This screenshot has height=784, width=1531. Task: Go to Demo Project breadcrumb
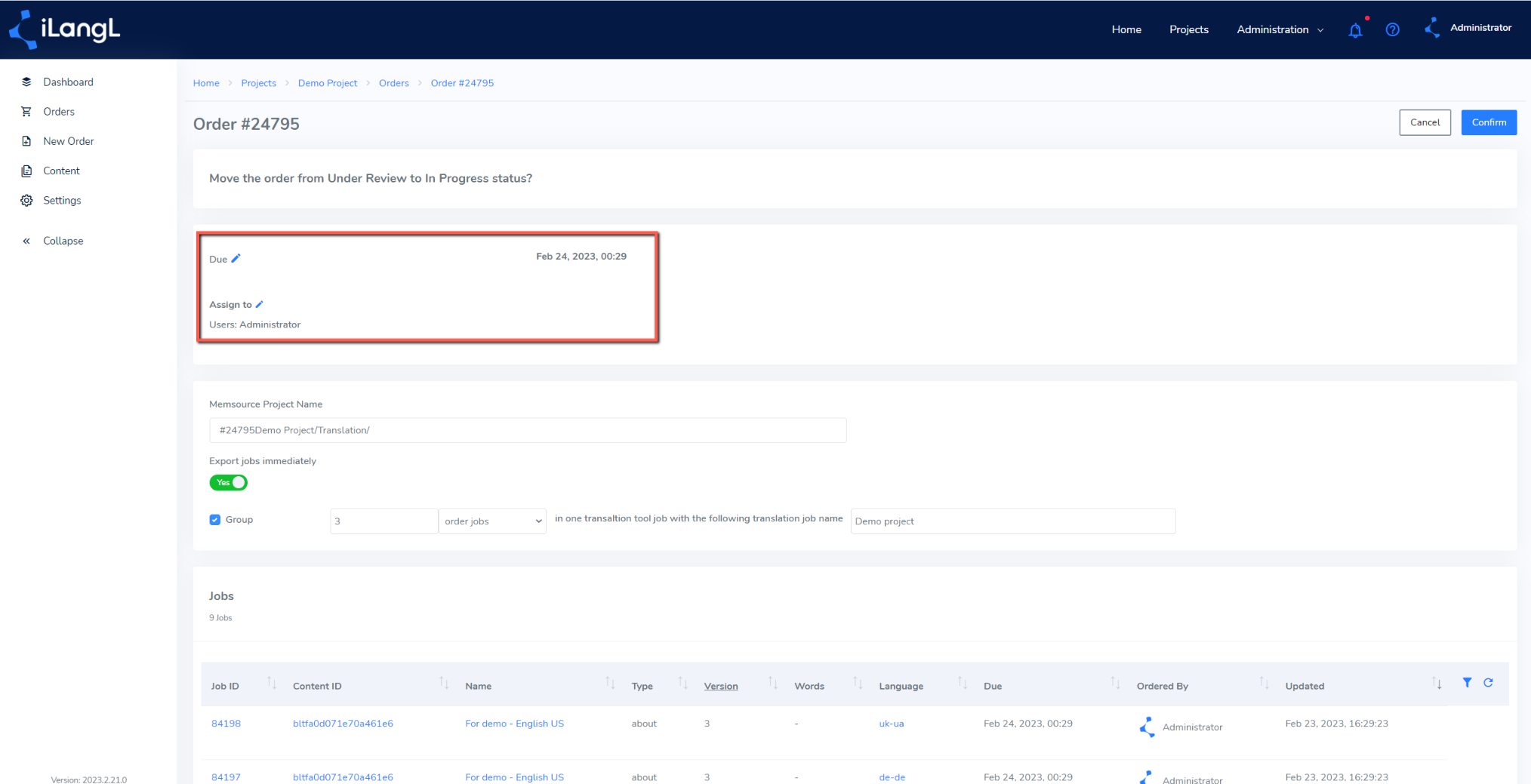click(328, 83)
